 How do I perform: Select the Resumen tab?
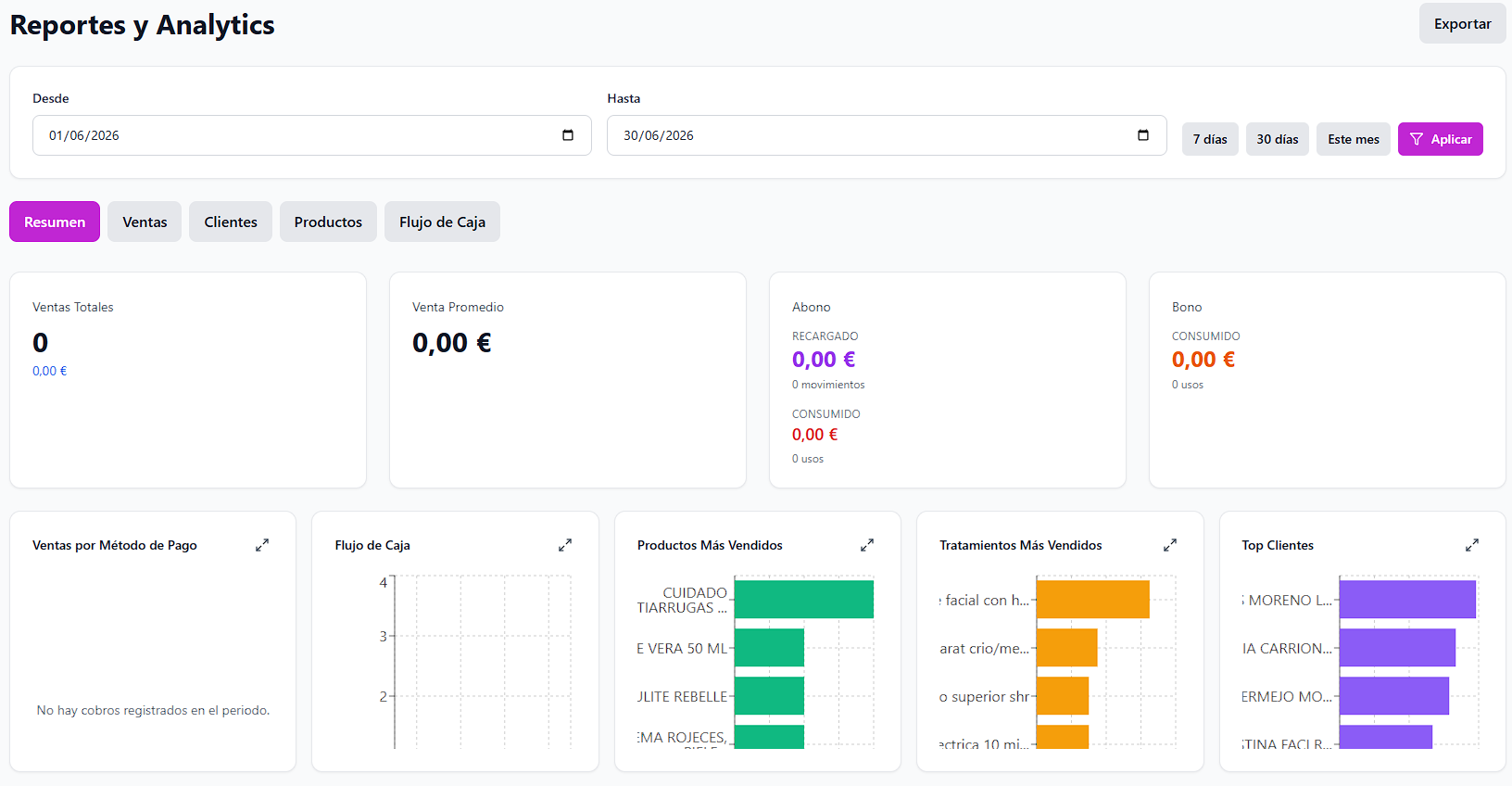coord(55,222)
